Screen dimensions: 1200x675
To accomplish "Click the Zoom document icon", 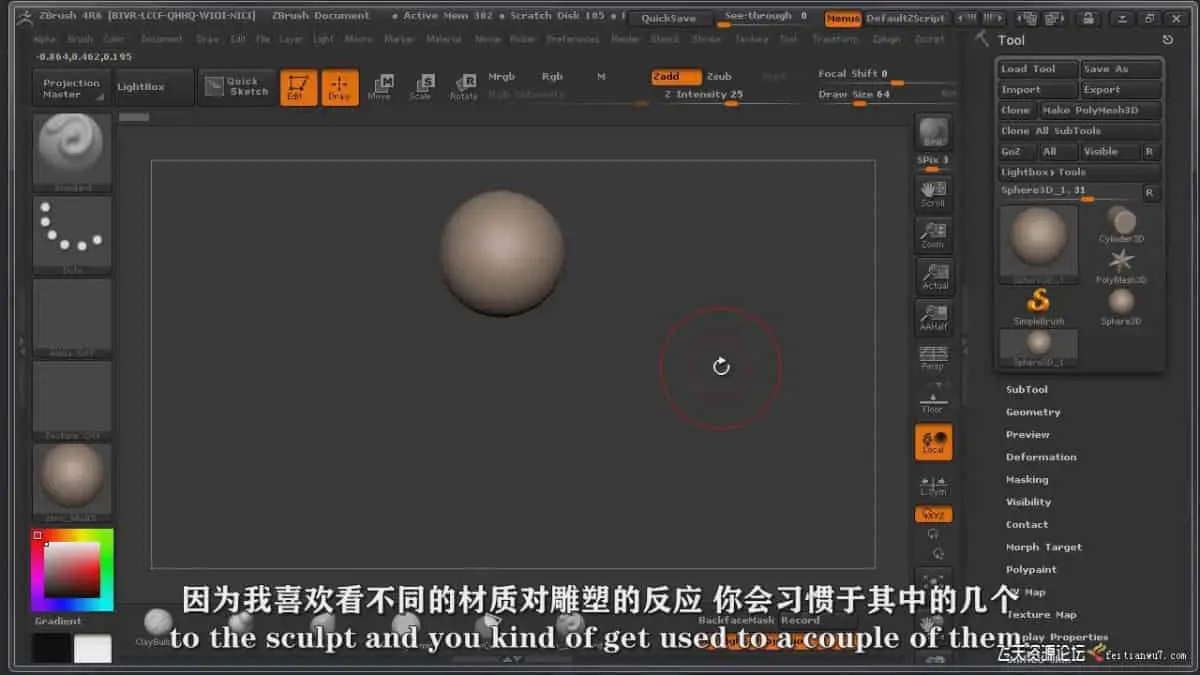I will click(x=933, y=235).
